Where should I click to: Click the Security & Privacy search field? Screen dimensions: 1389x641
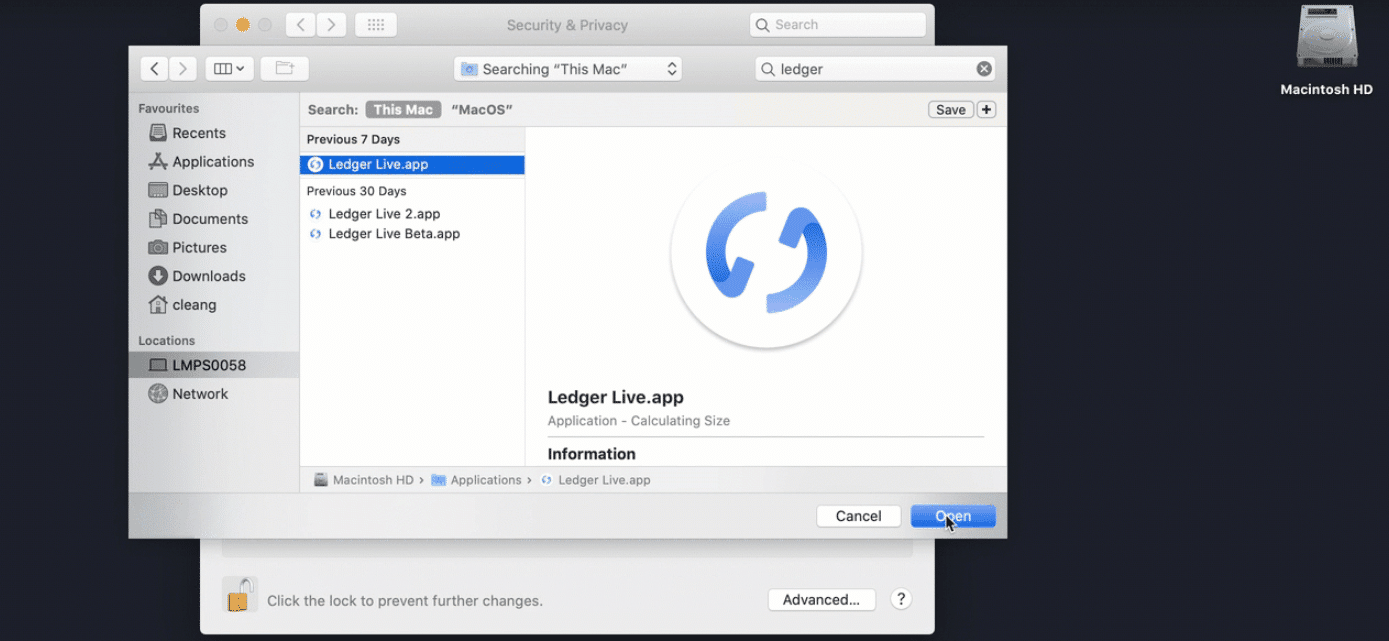[838, 25]
